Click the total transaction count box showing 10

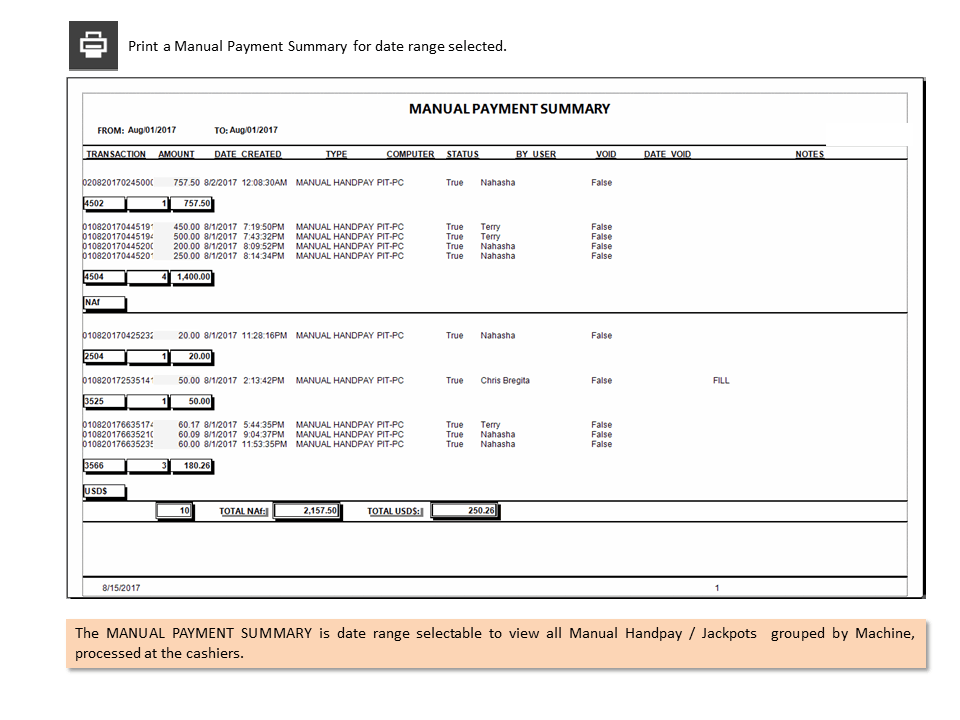174,511
